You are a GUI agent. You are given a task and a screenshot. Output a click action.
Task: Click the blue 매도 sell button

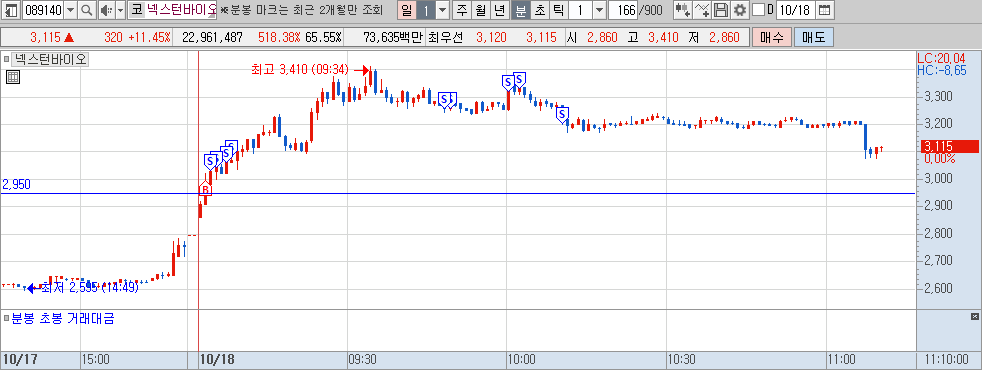[814, 38]
